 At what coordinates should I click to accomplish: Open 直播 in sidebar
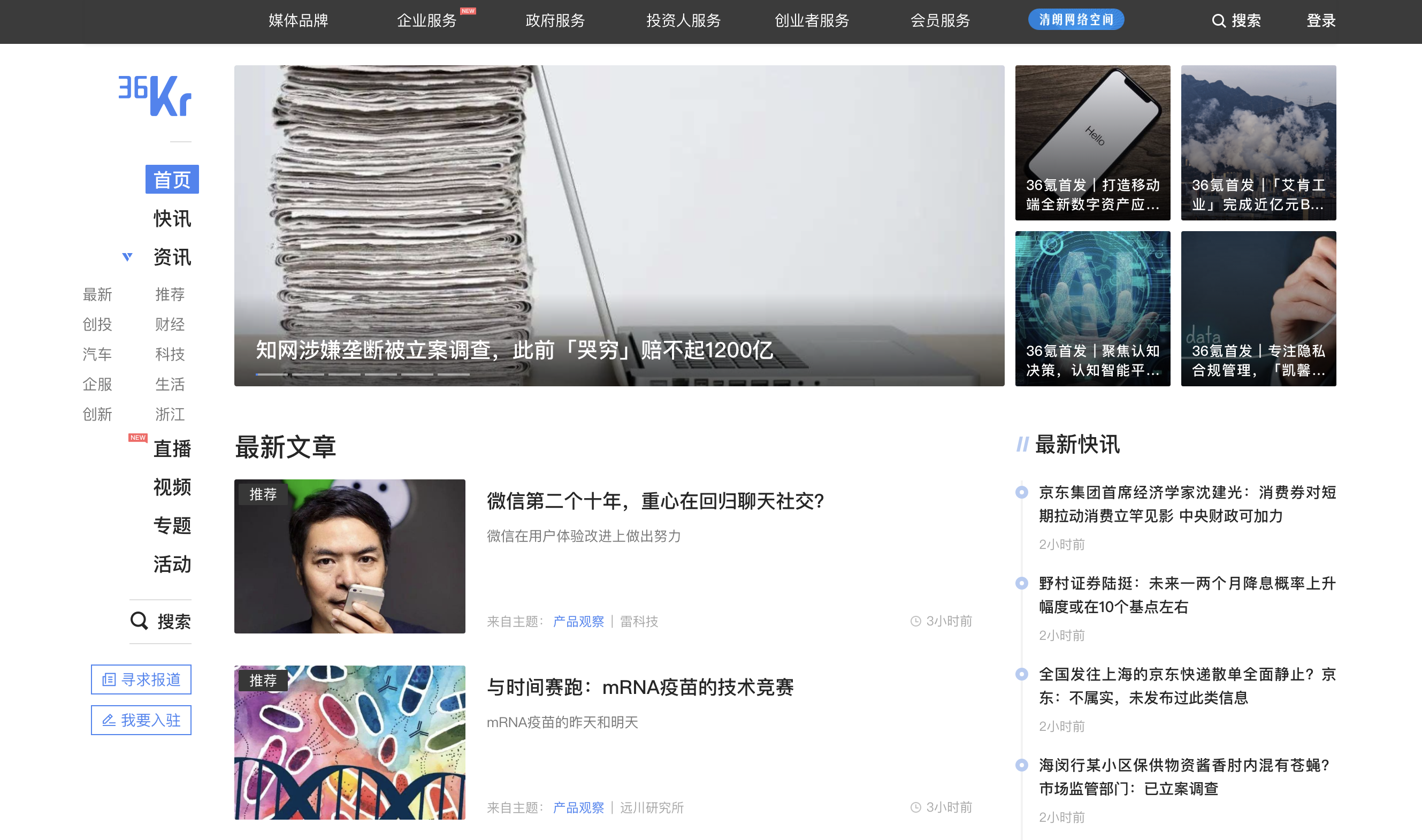(x=172, y=449)
